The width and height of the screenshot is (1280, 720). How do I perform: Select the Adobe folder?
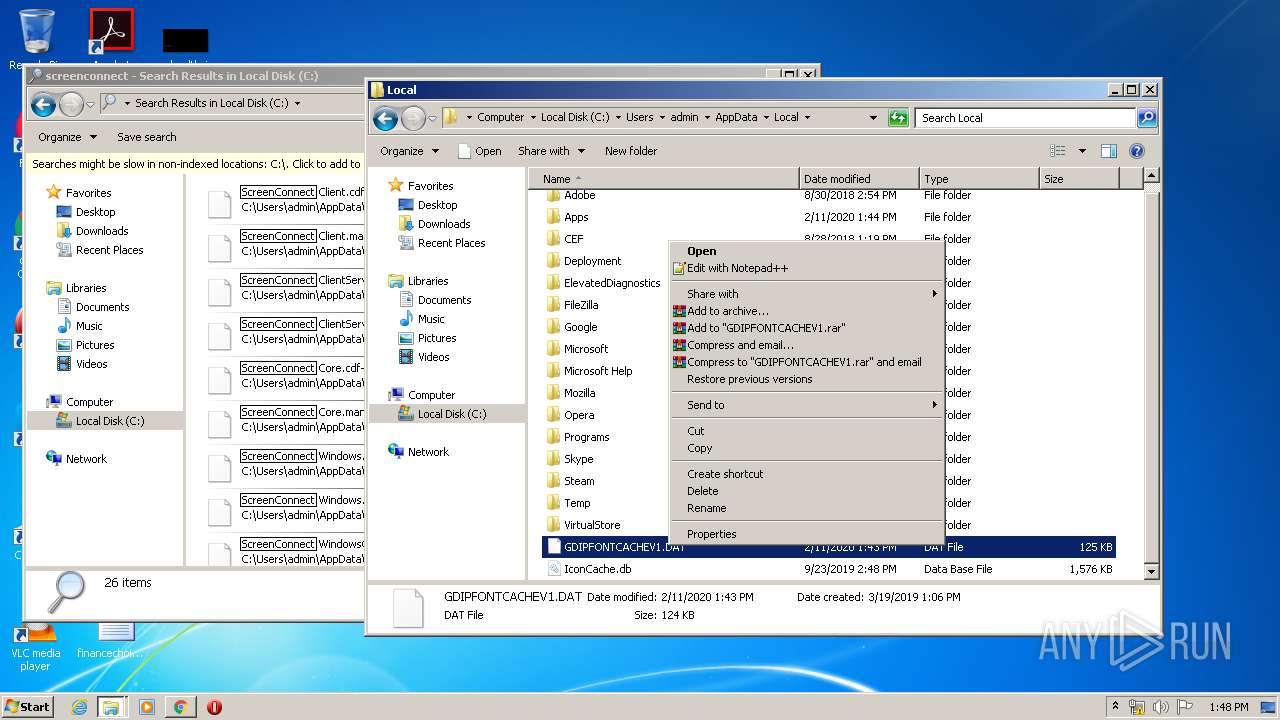coord(579,195)
